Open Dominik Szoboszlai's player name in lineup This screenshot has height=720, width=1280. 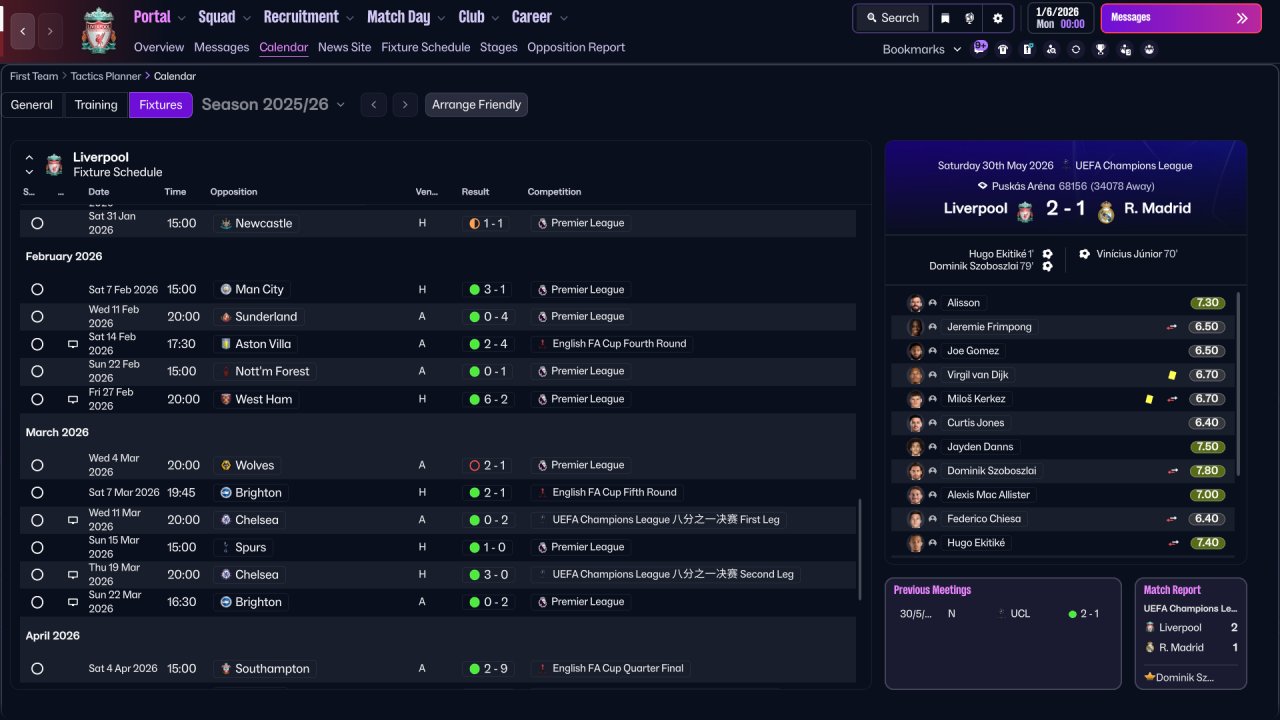tap(992, 471)
